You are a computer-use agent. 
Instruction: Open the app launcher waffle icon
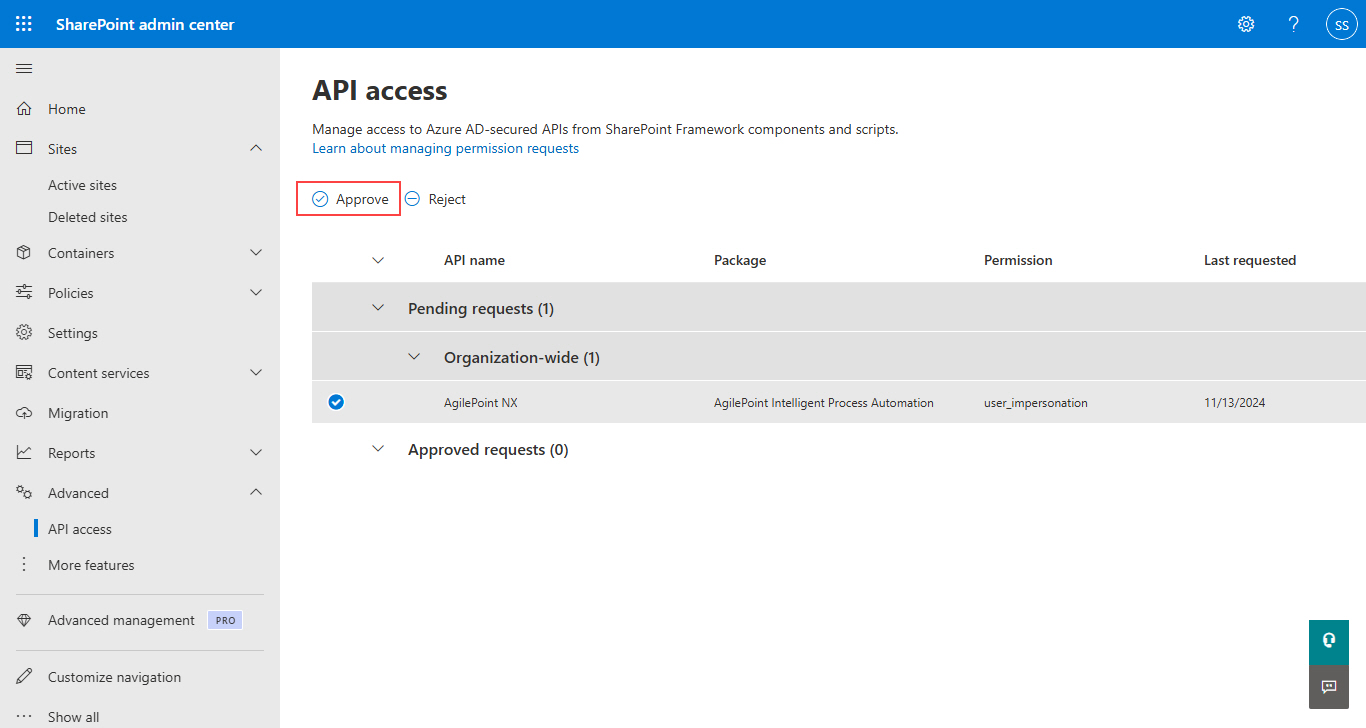(24, 24)
